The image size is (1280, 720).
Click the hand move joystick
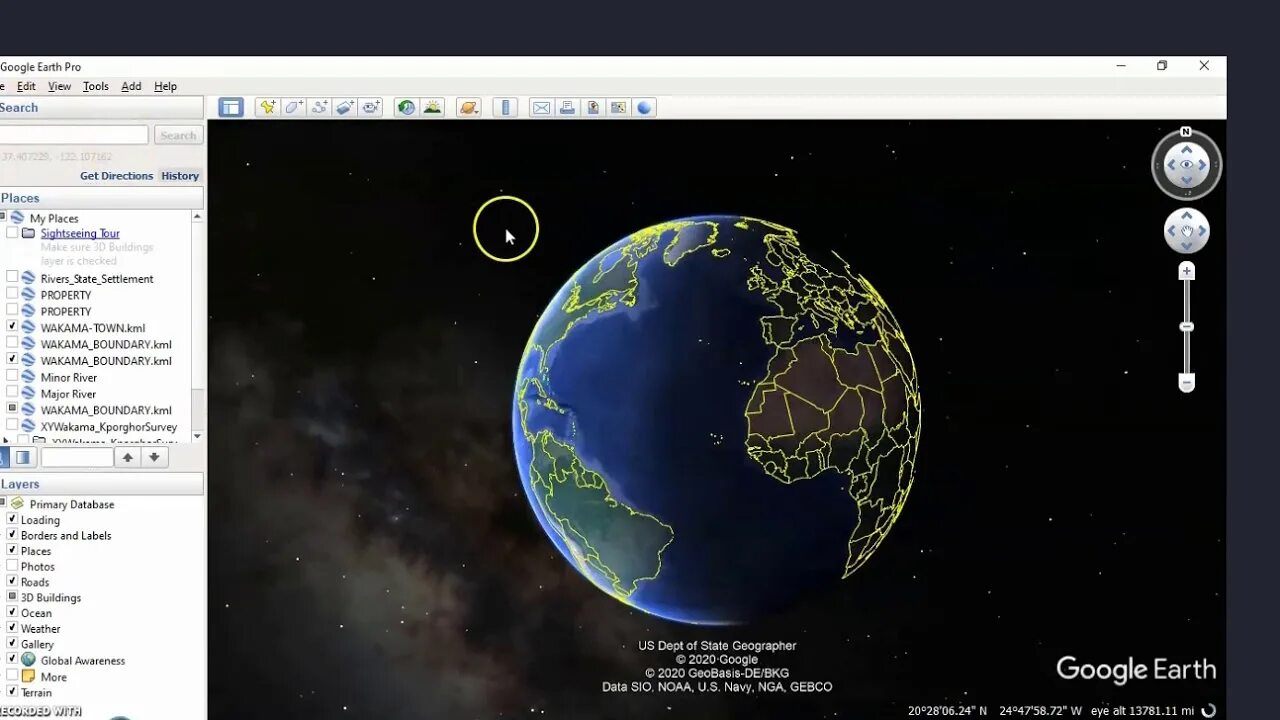tap(1187, 232)
